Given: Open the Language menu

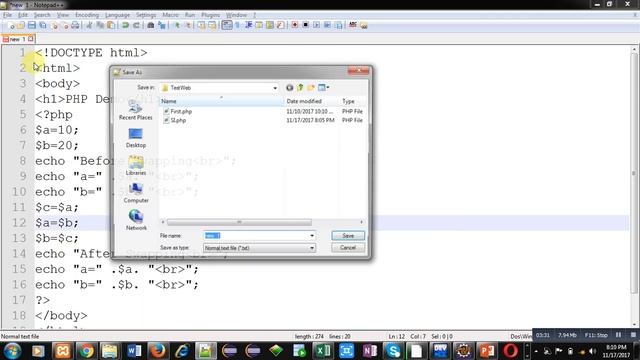Looking at the screenshot, I should click(x=117, y=15).
